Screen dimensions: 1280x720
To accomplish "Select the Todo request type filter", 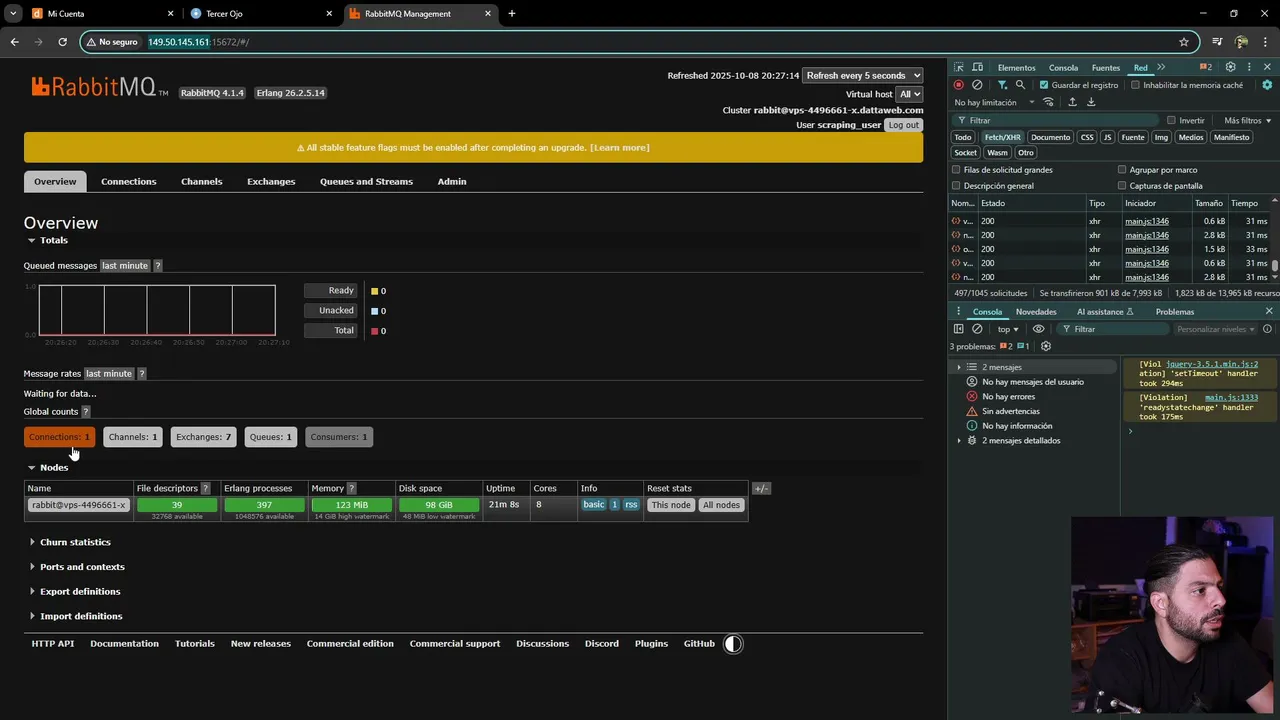I will click(963, 137).
